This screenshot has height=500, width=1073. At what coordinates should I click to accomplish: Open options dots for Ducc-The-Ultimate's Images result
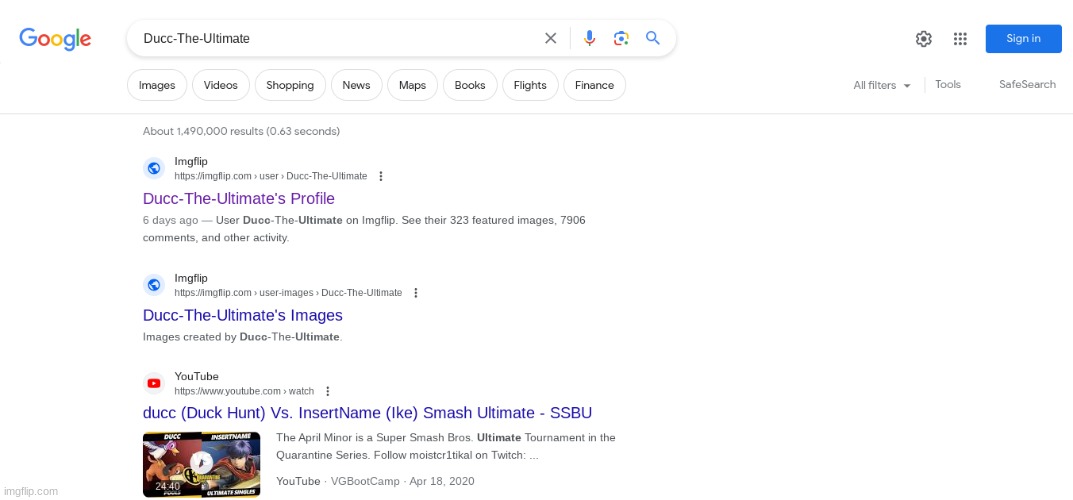(x=415, y=293)
